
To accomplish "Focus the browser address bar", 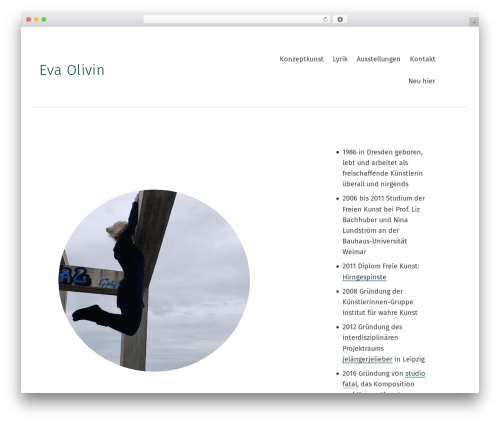I will (x=237, y=20).
